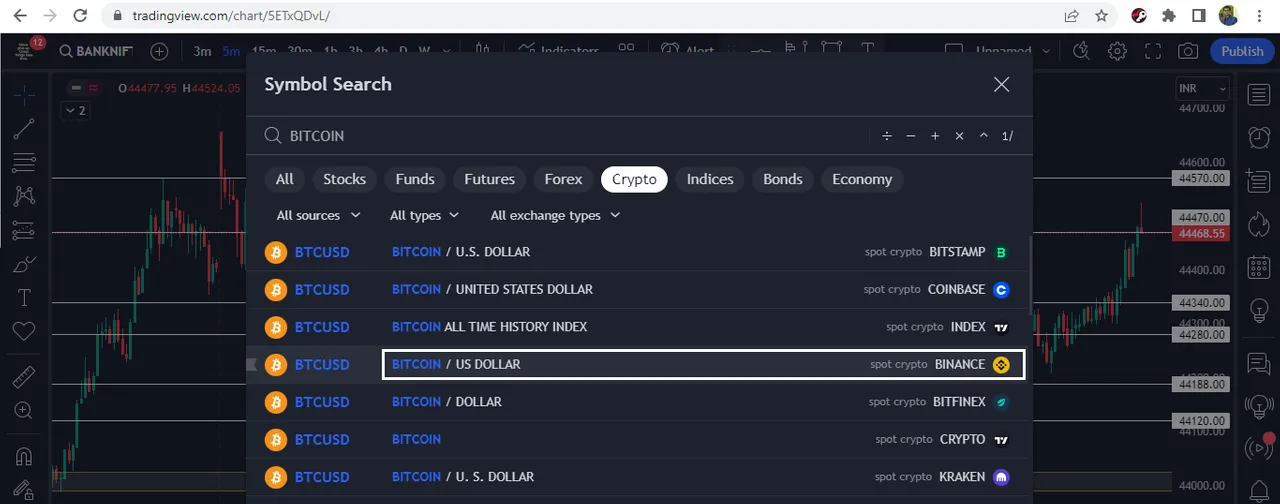Switch to the Indices category tab
This screenshot has width=1280, height=504.
pyautogui.click(x=710, y=179)
